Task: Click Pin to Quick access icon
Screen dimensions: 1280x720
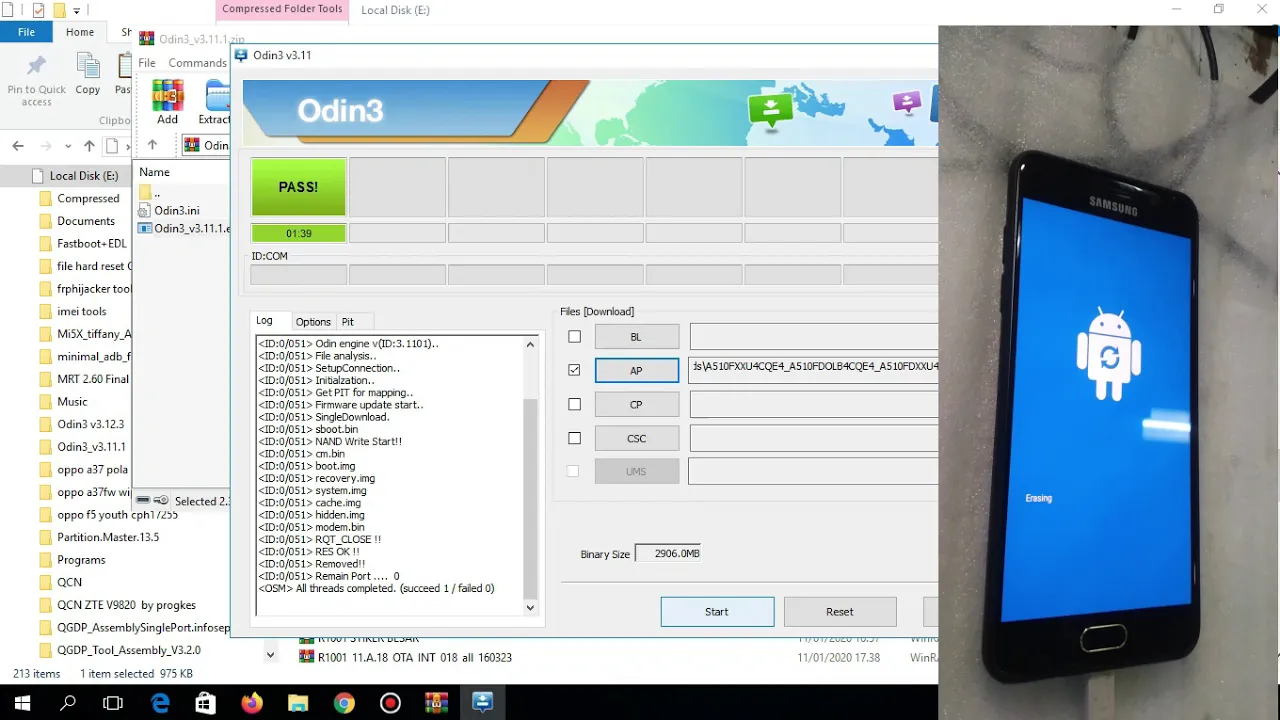Action: pyautogui.click(x=37, y=68)
